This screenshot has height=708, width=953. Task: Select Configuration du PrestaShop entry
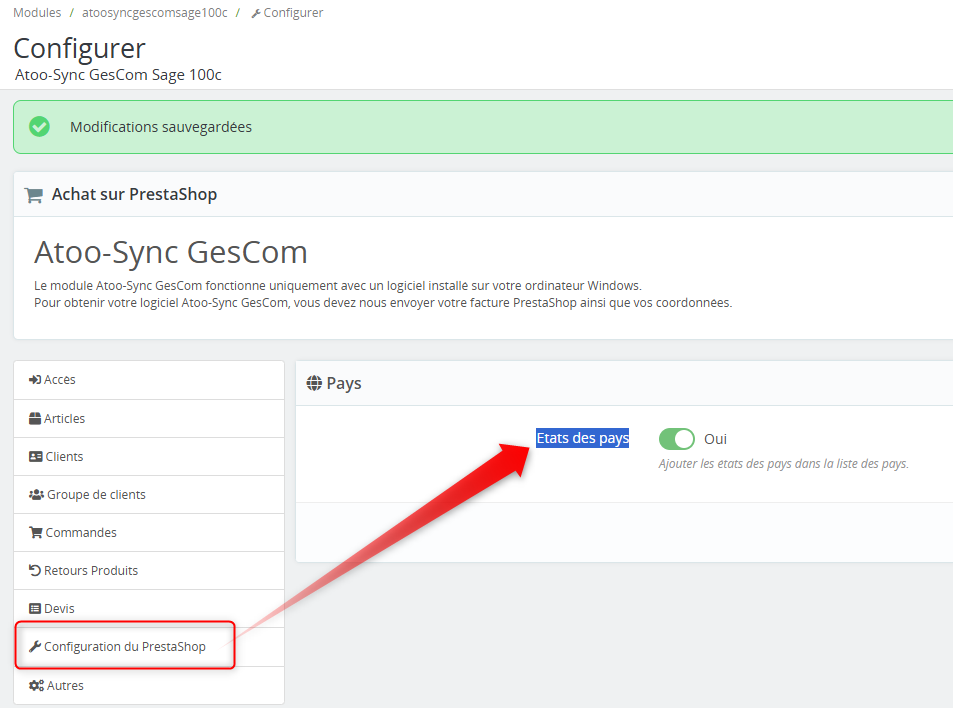click(x=149, y=647)
